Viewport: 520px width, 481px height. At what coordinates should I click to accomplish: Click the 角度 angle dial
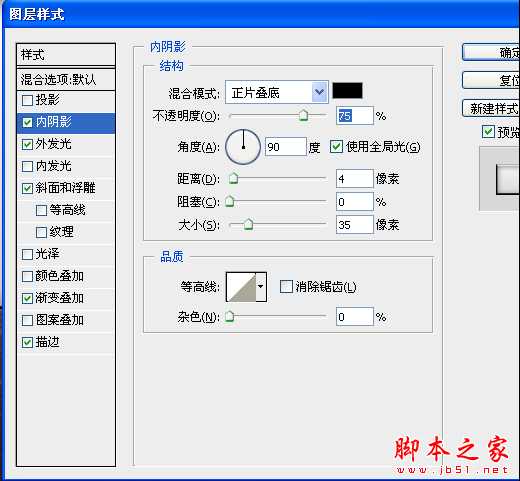[243, 147]
